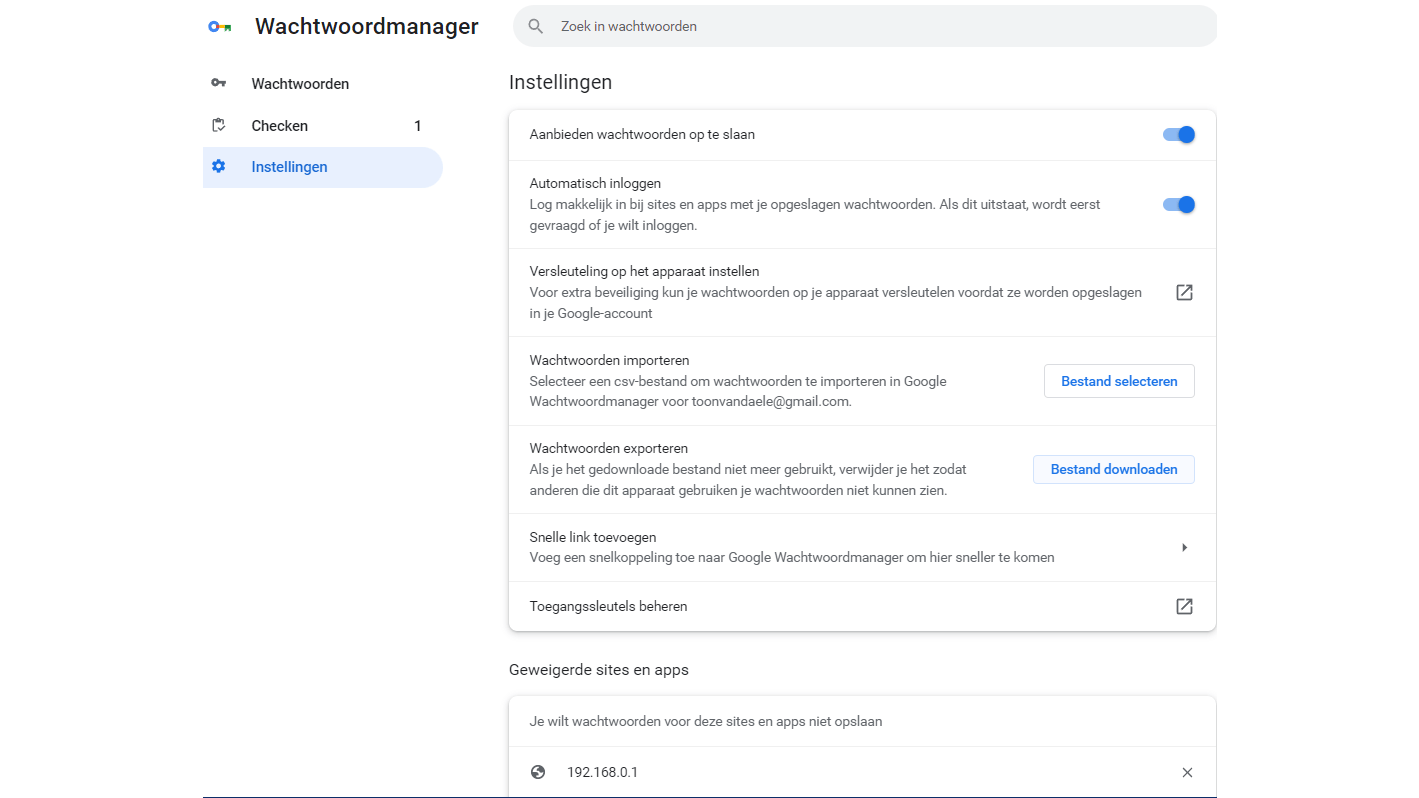Click the Bestand selecteren button
Viewport: 1419px width, 798px height.
1119,381
